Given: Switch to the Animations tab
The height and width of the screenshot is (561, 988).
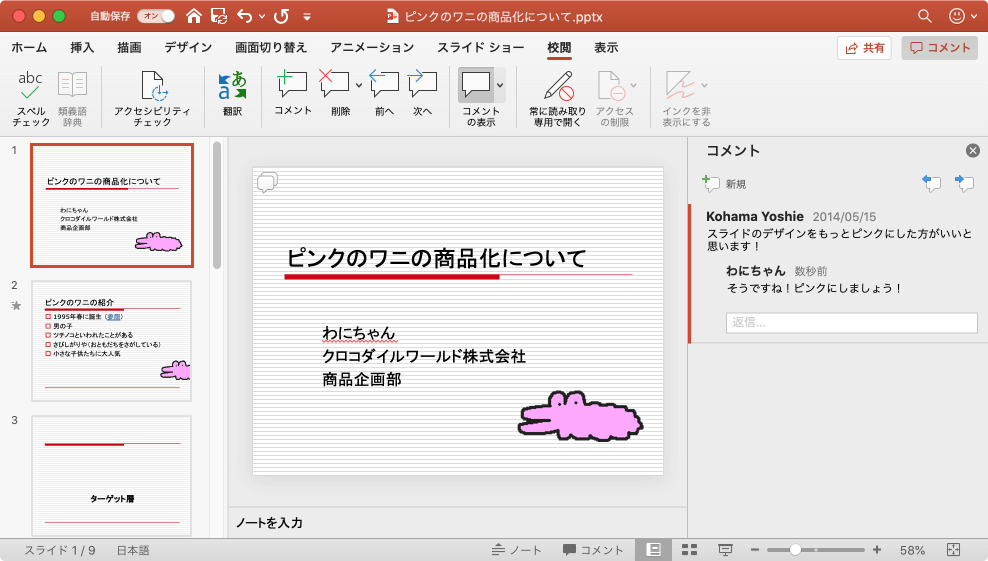Looking at the screenshot, I should (x=372, y=48).
